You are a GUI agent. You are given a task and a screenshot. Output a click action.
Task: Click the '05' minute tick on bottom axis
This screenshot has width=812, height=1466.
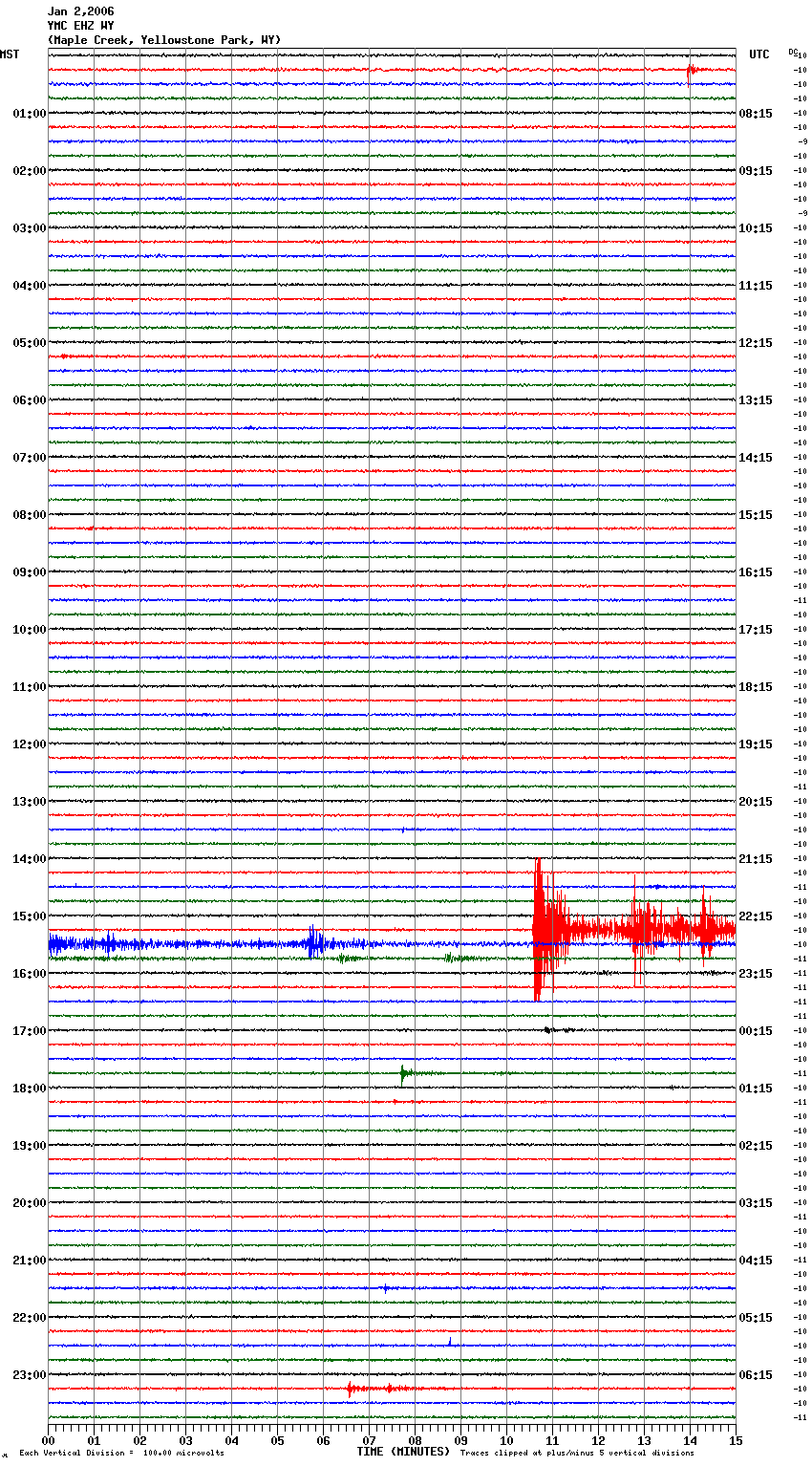(x=277, y=1440)
